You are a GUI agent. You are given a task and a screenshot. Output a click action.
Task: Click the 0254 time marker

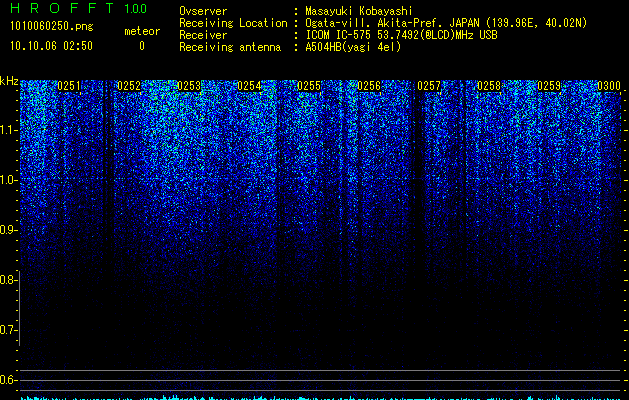249,86
